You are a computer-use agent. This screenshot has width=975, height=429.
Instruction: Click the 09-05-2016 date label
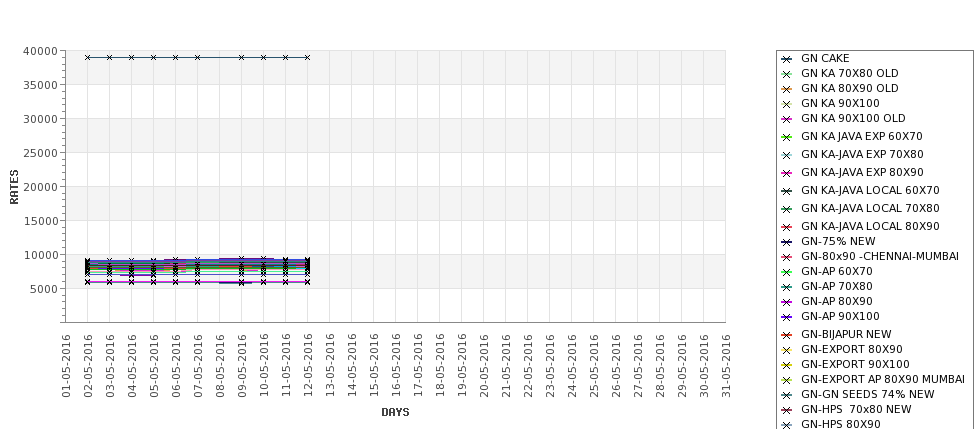coord(242,366)
